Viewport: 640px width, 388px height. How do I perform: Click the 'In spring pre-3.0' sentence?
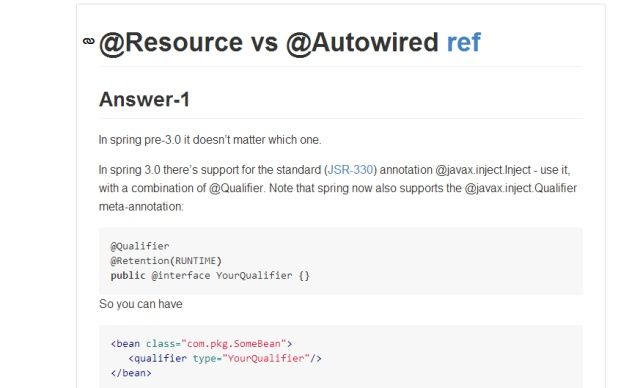click(210, 140)
